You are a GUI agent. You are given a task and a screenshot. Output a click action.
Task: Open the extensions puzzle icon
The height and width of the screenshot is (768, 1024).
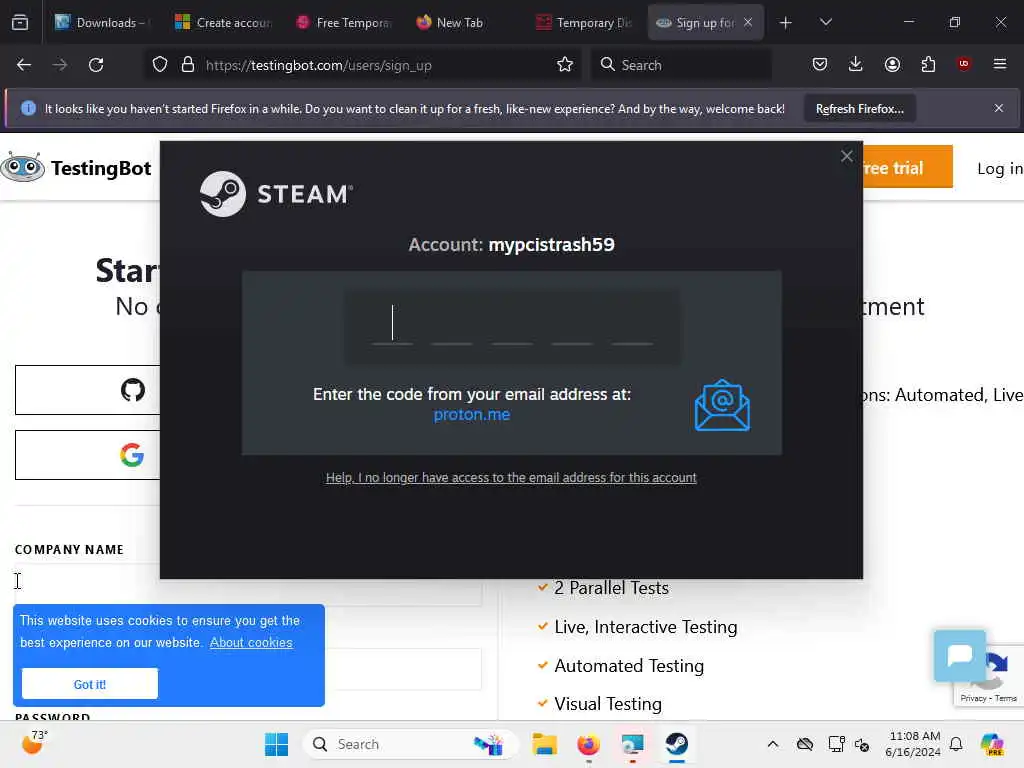click(928, 64)
